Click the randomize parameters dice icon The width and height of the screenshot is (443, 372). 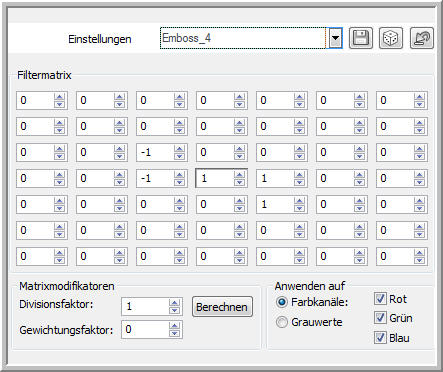click(x=391, y=38)
